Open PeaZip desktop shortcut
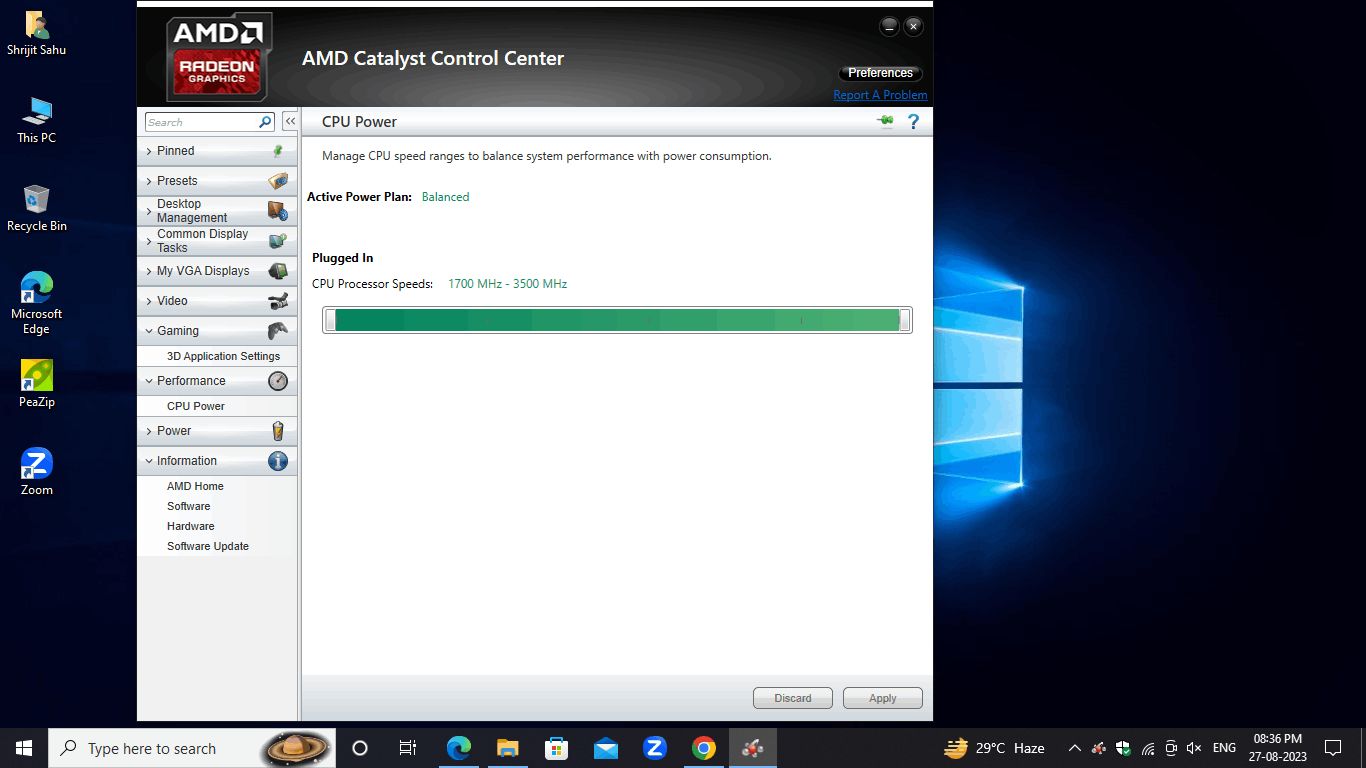The image size is (1366, 768). pos(37,384)
